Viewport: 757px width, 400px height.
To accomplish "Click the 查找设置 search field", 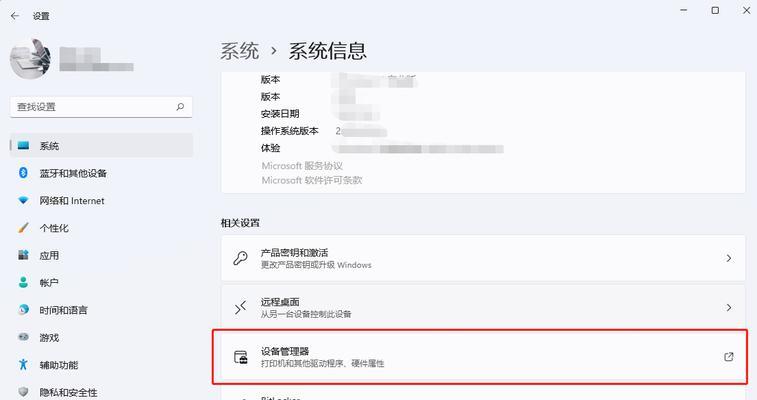I will pos(101,107).
